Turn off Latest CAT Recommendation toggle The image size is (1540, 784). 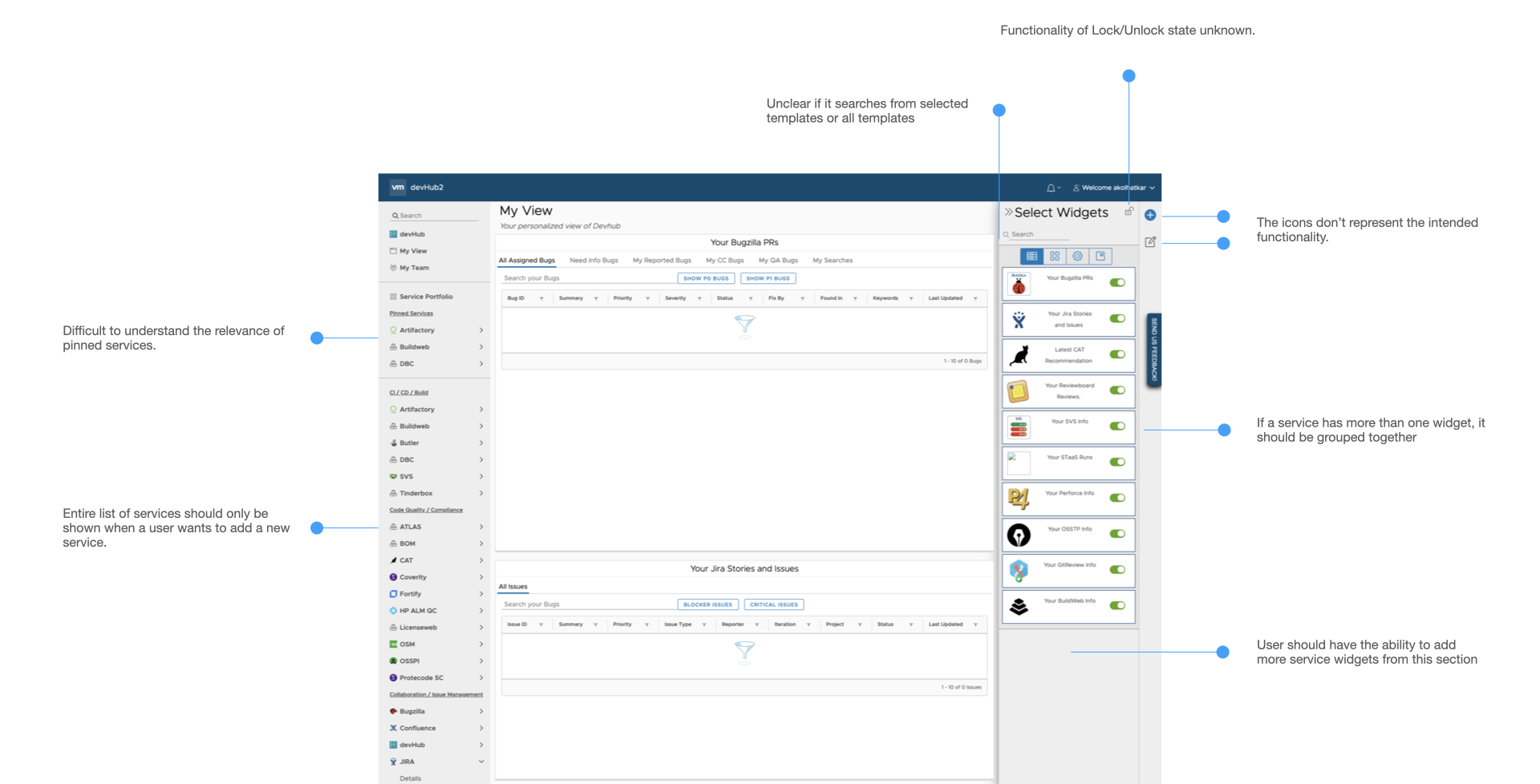tap(1117, 354)
